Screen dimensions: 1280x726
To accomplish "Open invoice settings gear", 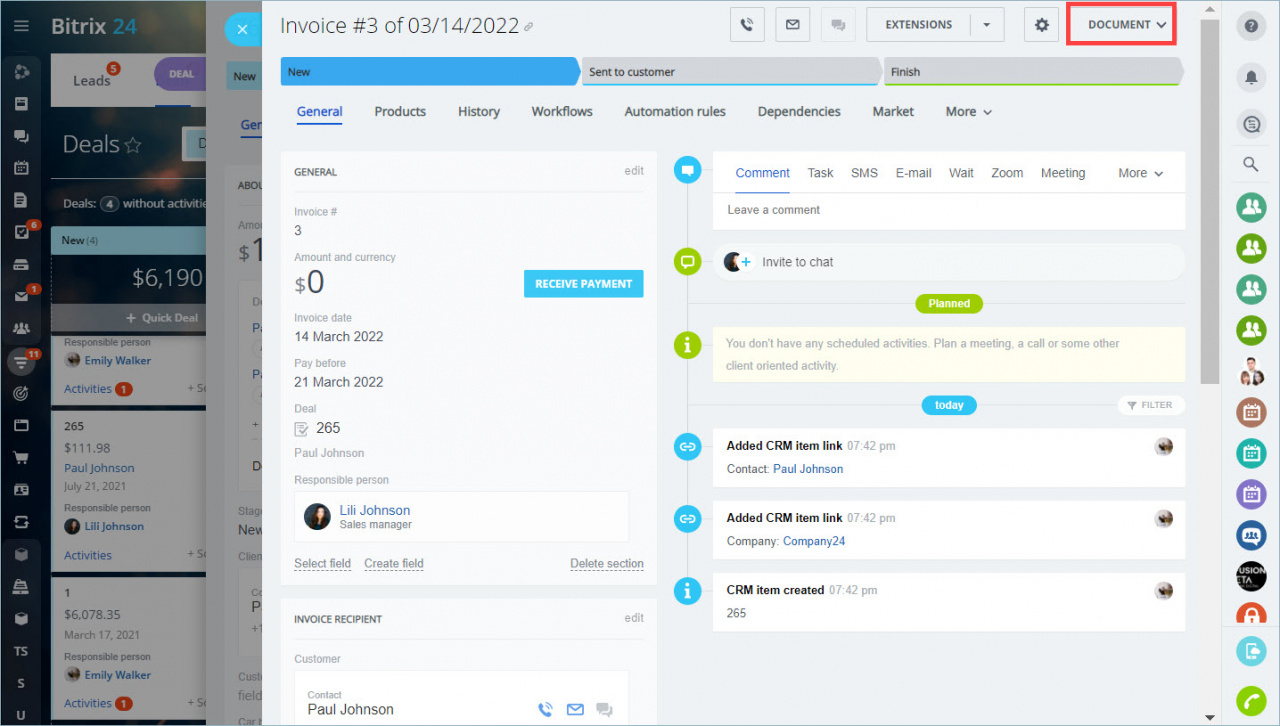I will 1041,25.
